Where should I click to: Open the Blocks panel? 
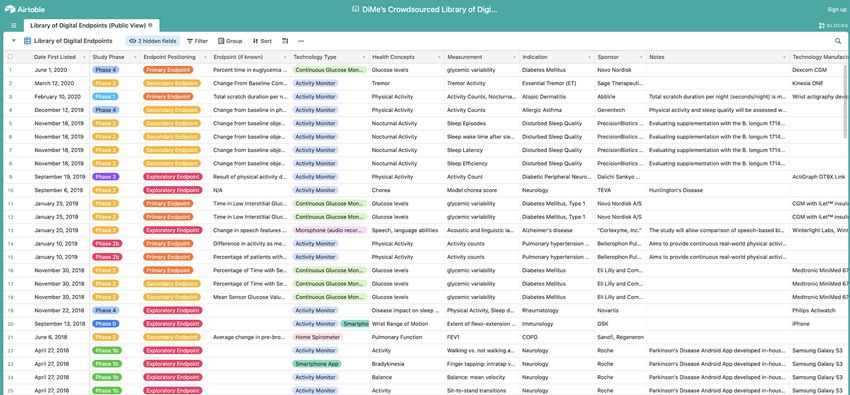(x=833, y=25)
